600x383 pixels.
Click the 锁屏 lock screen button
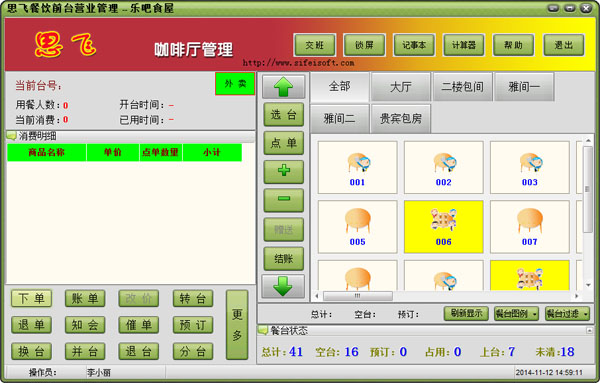pos(364,45)
